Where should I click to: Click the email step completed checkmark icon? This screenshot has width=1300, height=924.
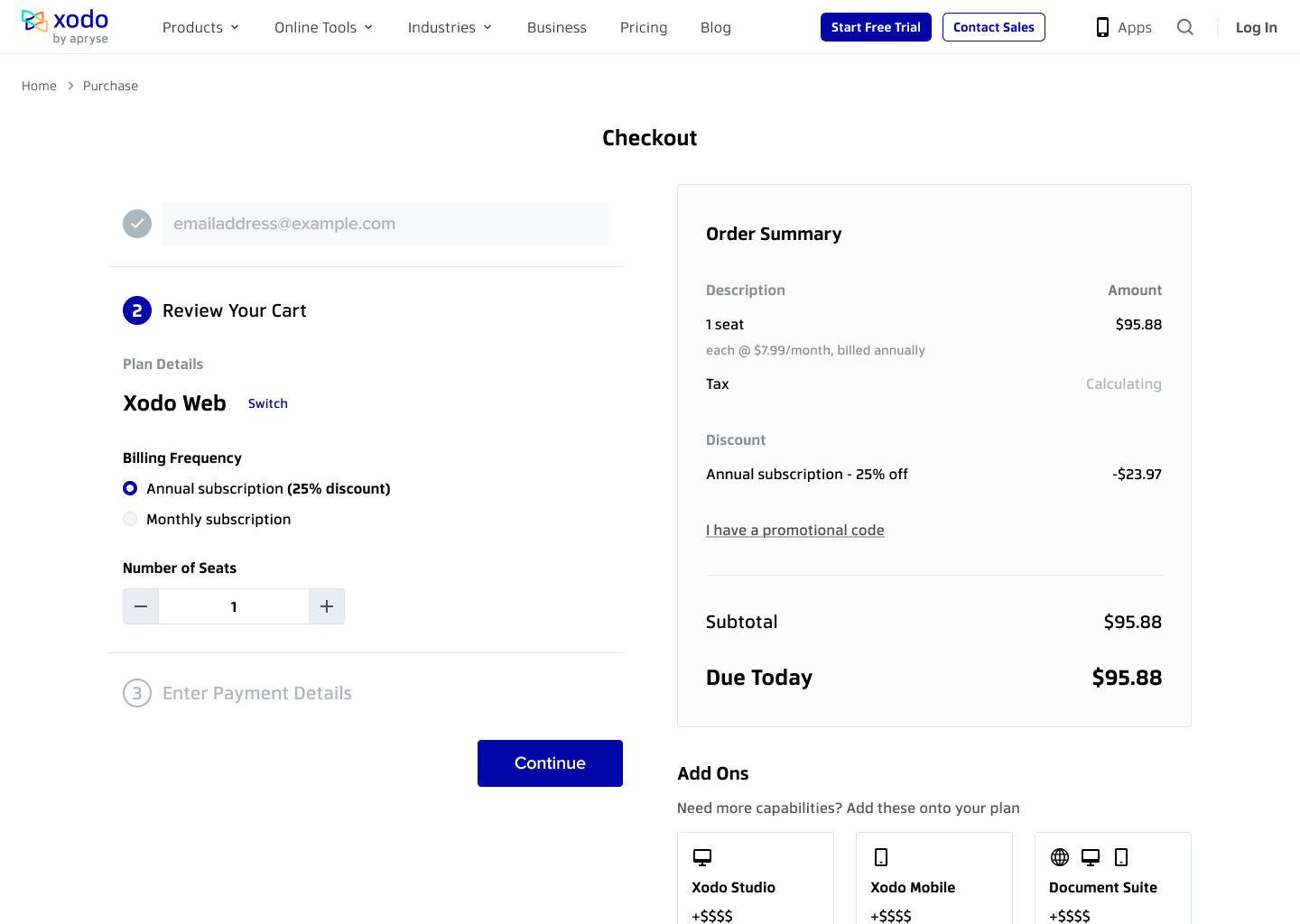tap(137, 224)
